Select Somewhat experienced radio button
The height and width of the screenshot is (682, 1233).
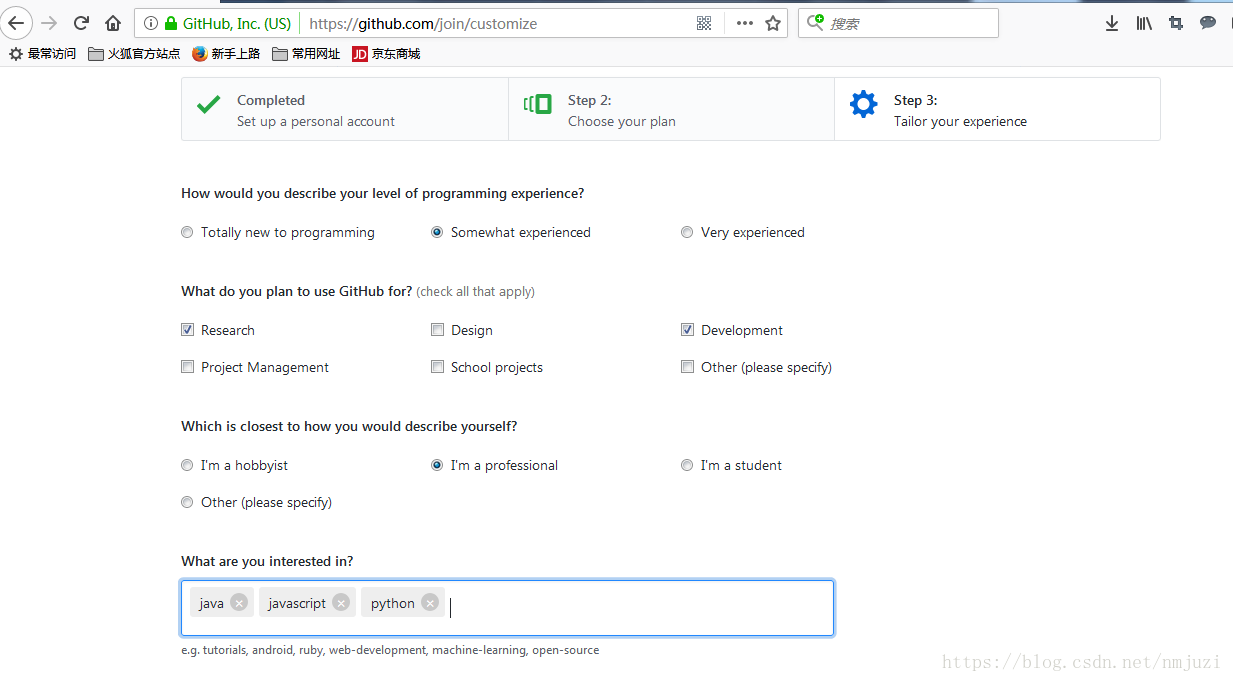tap(437, 232)
